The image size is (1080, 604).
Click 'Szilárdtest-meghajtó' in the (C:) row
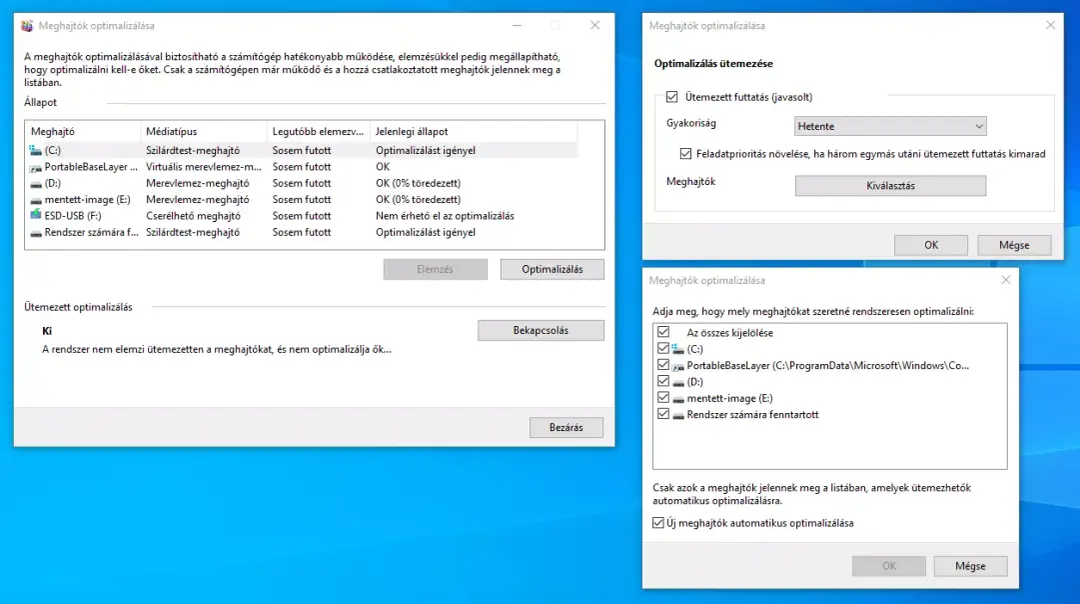pos(193,150)
